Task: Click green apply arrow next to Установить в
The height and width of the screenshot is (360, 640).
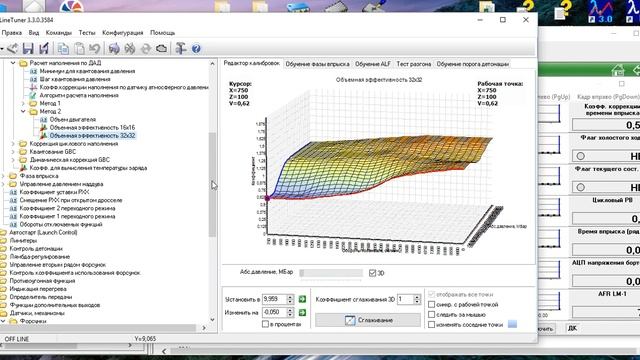Action: coord(302,299)
